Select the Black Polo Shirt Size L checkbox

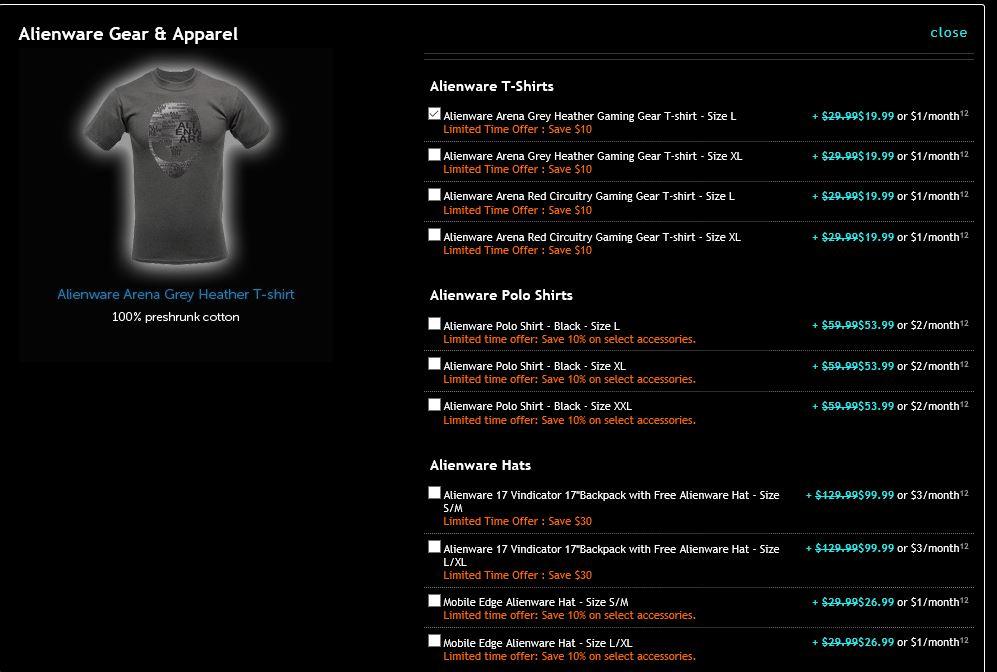point(434,324)
